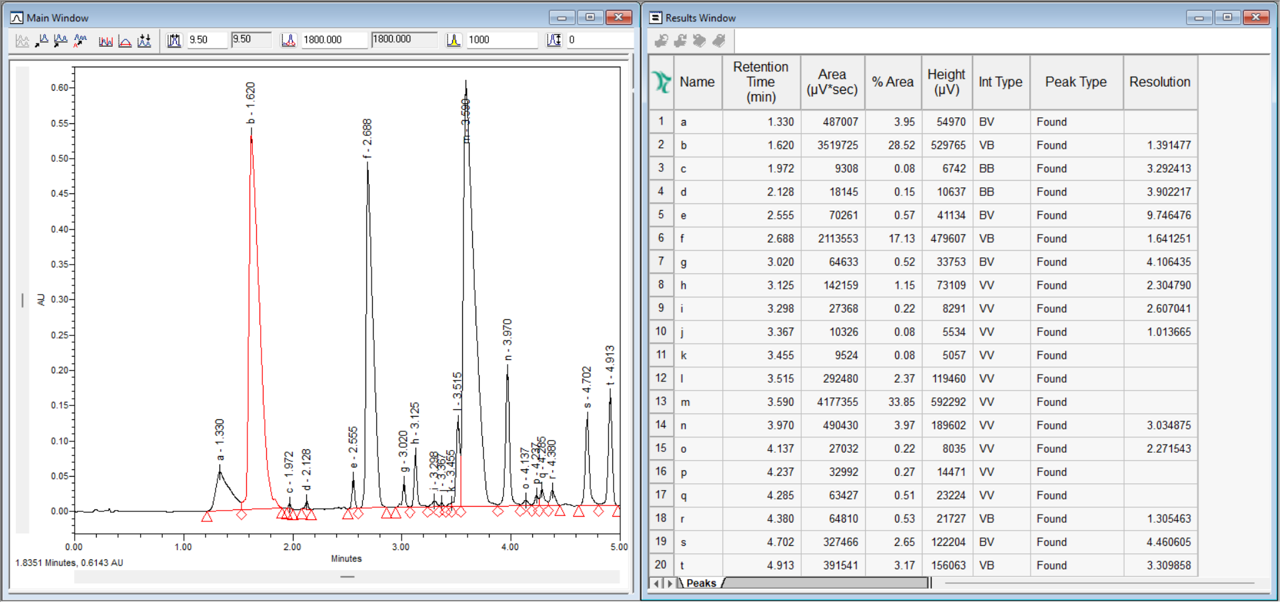Click the Peak Type column header

[x=1076, y=82]
